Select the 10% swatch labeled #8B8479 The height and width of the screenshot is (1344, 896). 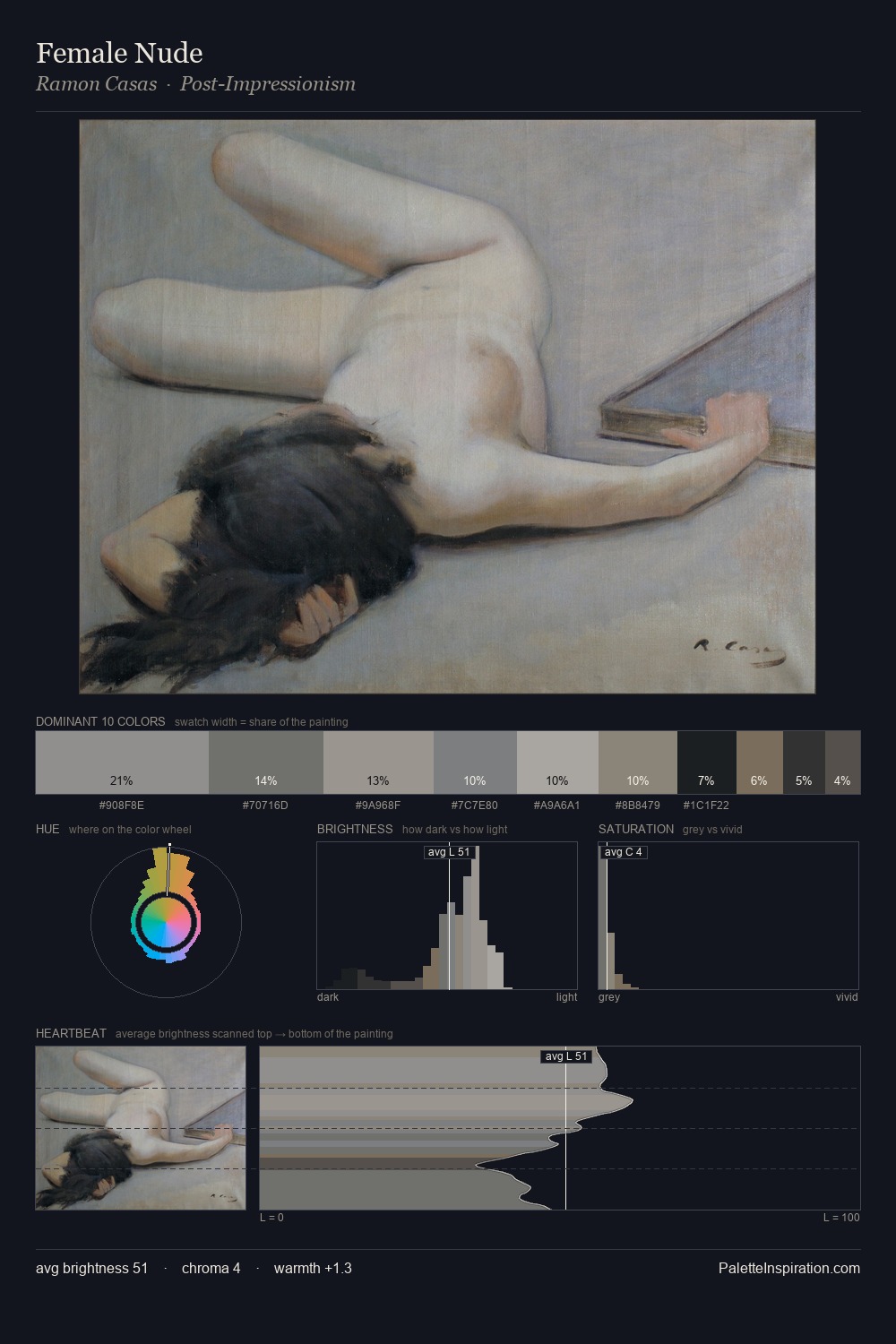coord(638,762)
